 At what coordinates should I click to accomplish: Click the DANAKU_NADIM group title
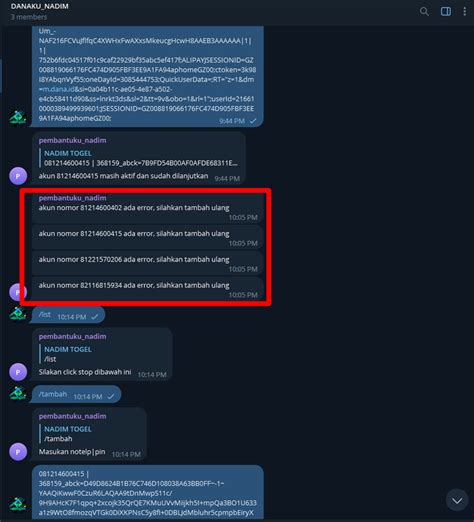(39, 6)
